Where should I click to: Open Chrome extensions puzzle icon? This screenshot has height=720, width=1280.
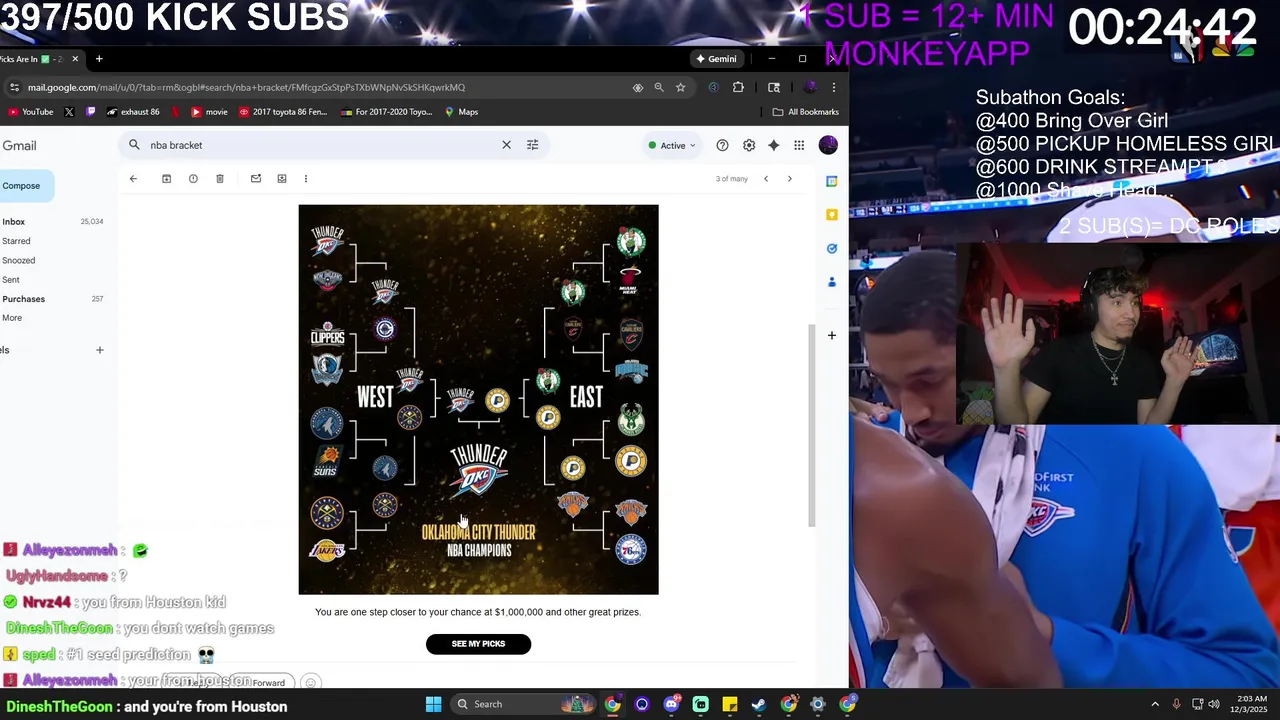738,87
